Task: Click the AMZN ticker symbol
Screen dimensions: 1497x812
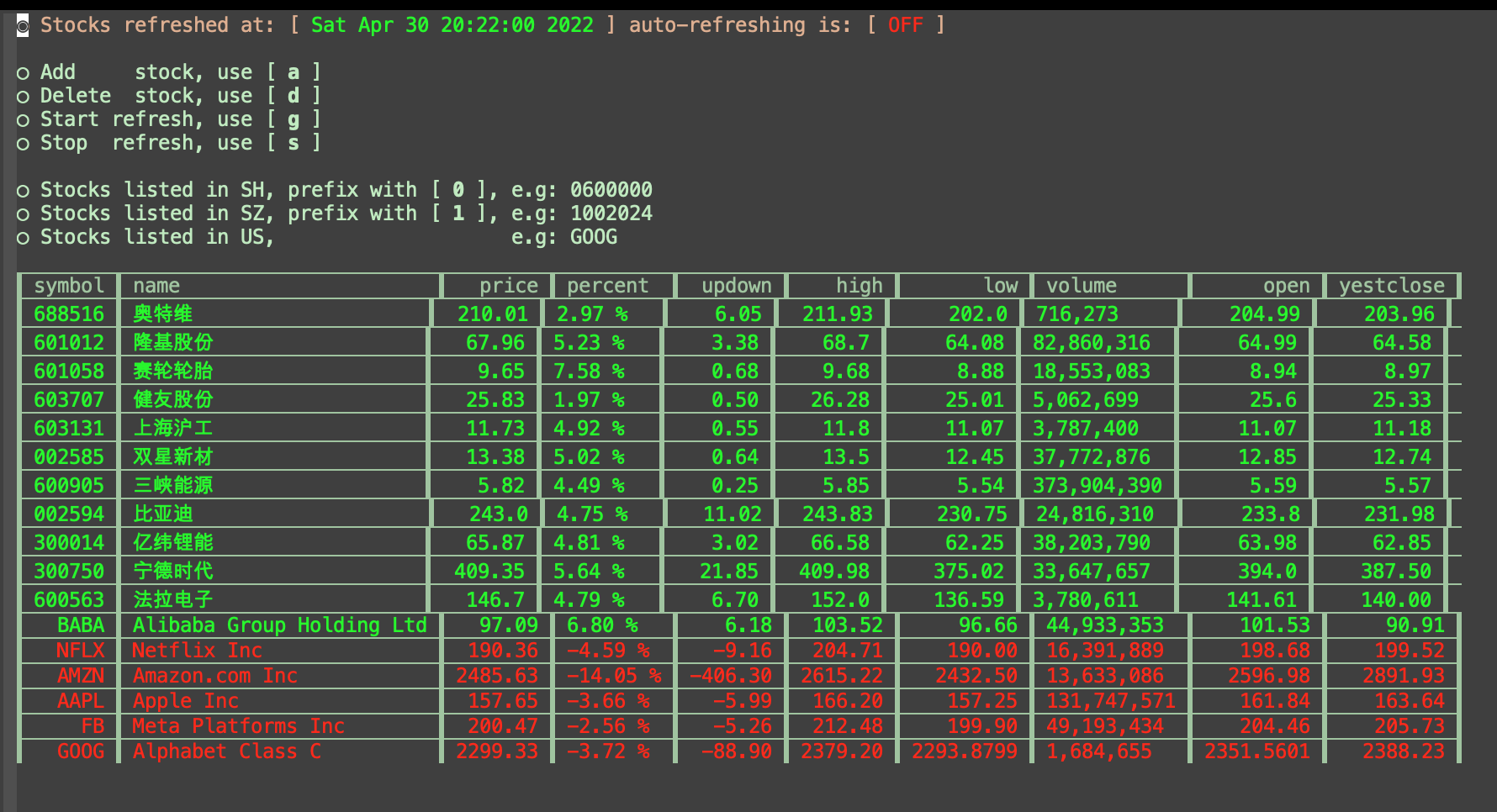Action: tap(81, 676)
